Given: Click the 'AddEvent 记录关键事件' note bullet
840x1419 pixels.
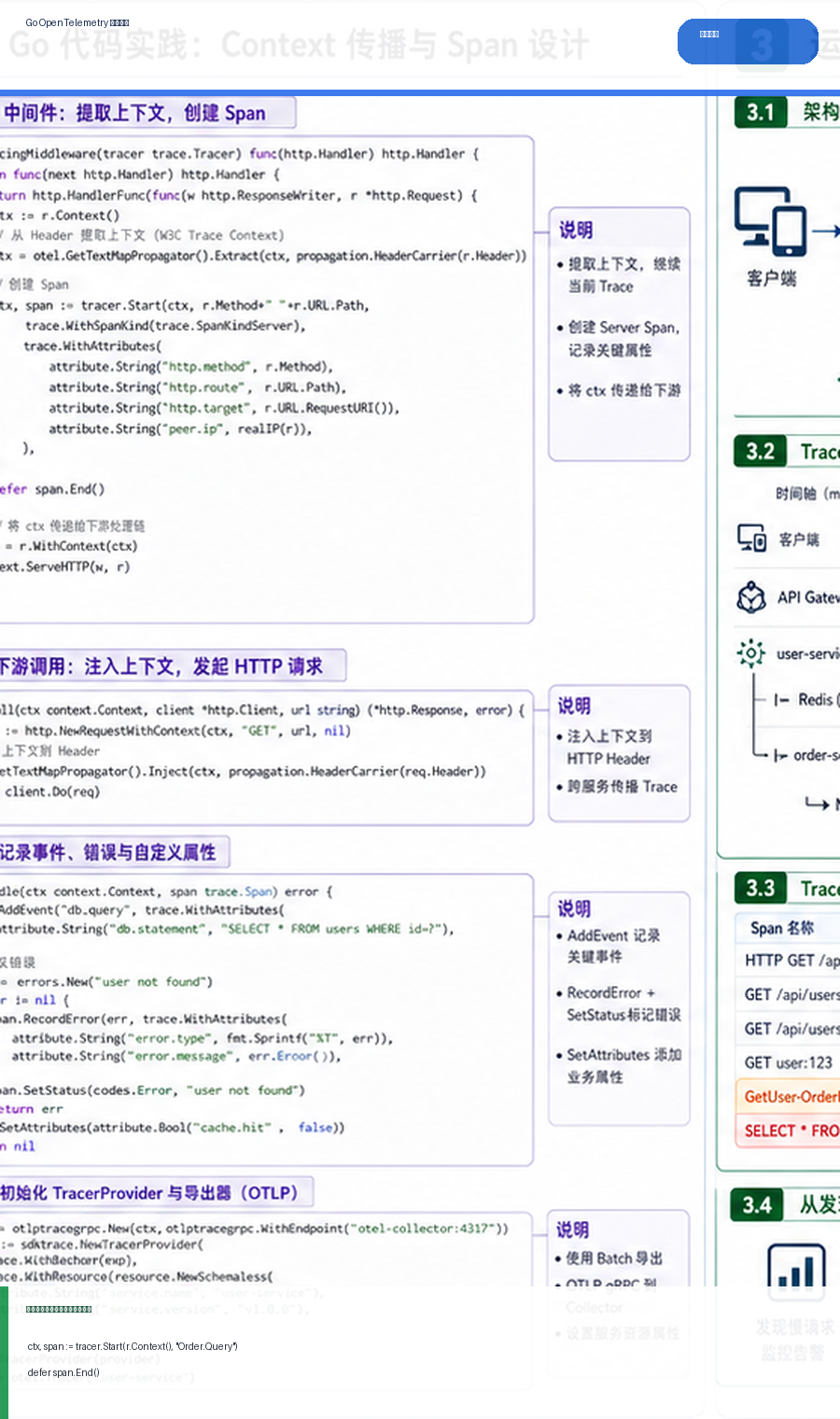Looking at the screenshot, I should click(609, 946).
